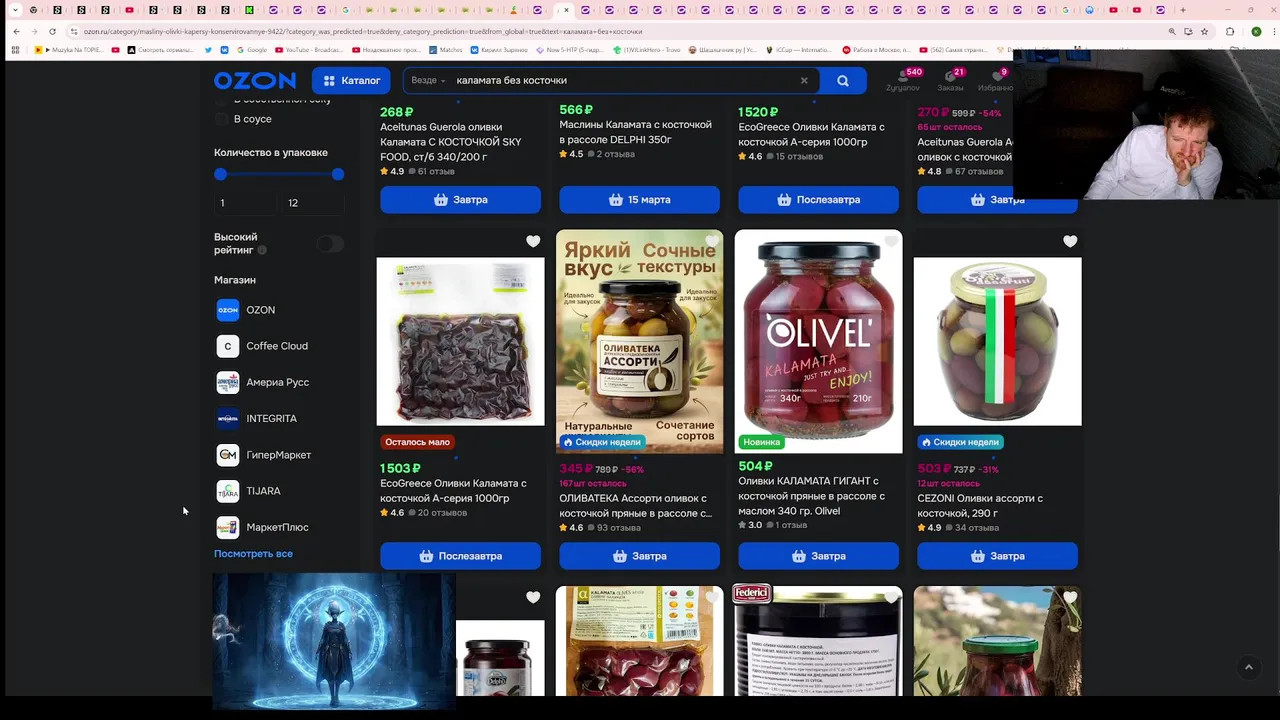Grab the minimum quantity slider handle
Image resolution: width=1280 pixels, height=720 pixels.
220,174
